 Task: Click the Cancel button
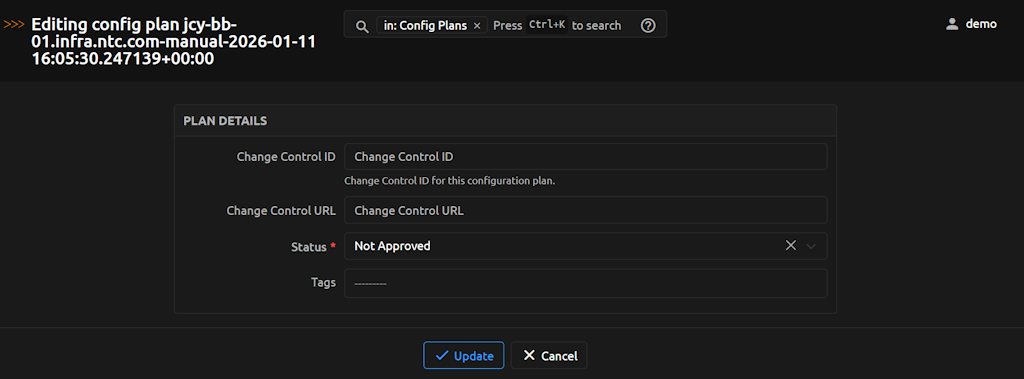[x=549, y=355]
